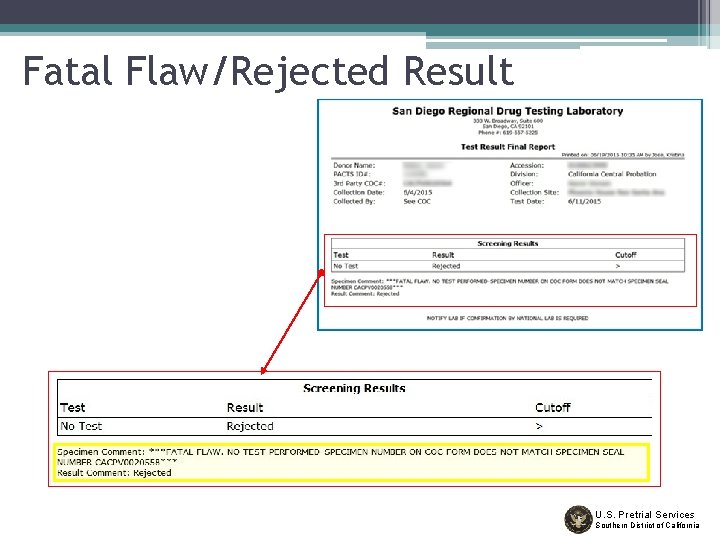This screenshot has width=720, height=540.
Task: Click Result column header in enlarged table
Action: click(x=245, y=408)
